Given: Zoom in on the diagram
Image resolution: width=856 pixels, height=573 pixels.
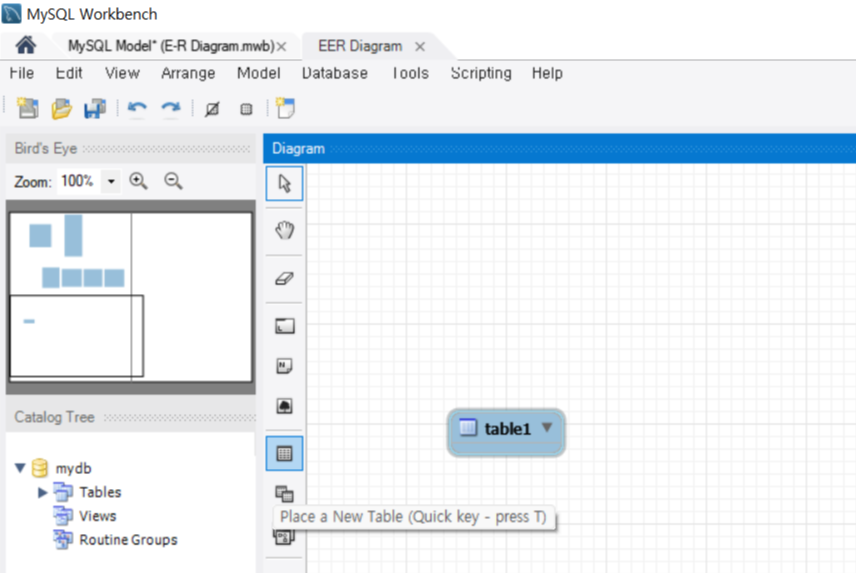Looking at the screenshot, I should [x=138, y=181].
